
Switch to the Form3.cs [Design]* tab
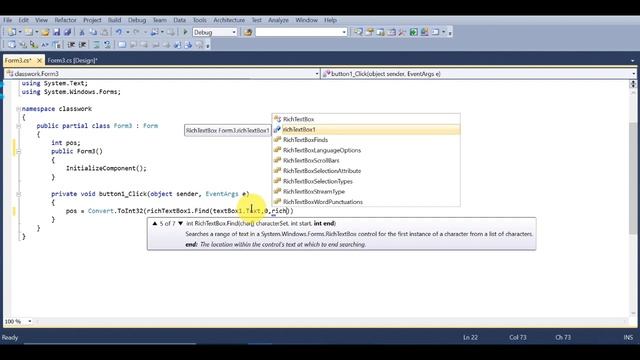point(72,60)
